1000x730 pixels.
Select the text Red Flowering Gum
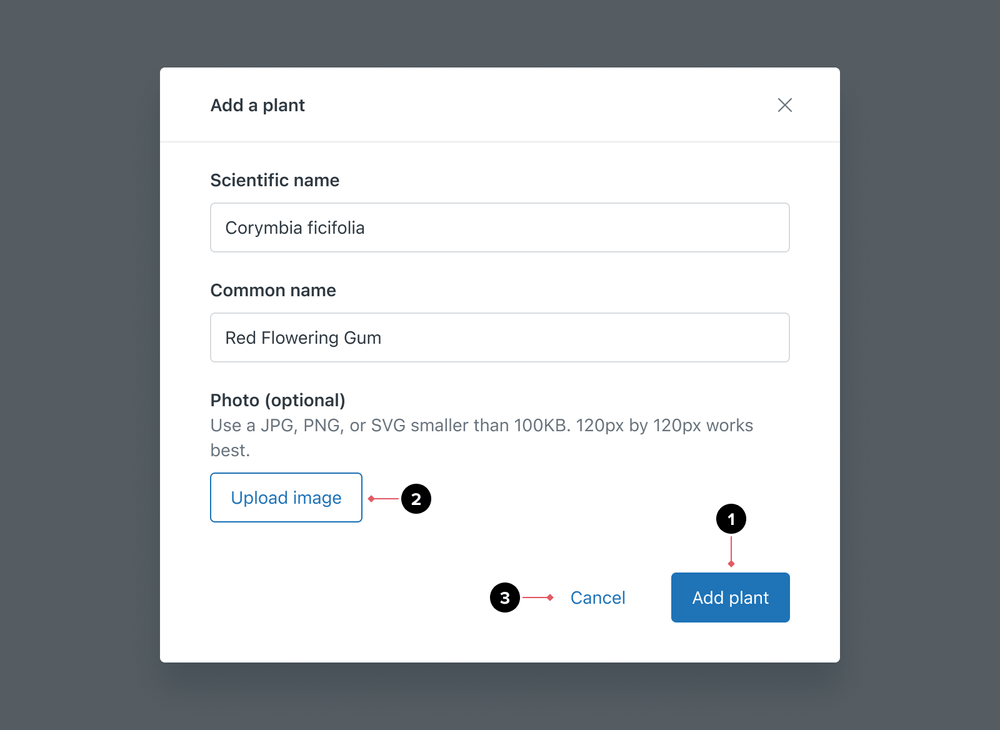pos(301,337)
